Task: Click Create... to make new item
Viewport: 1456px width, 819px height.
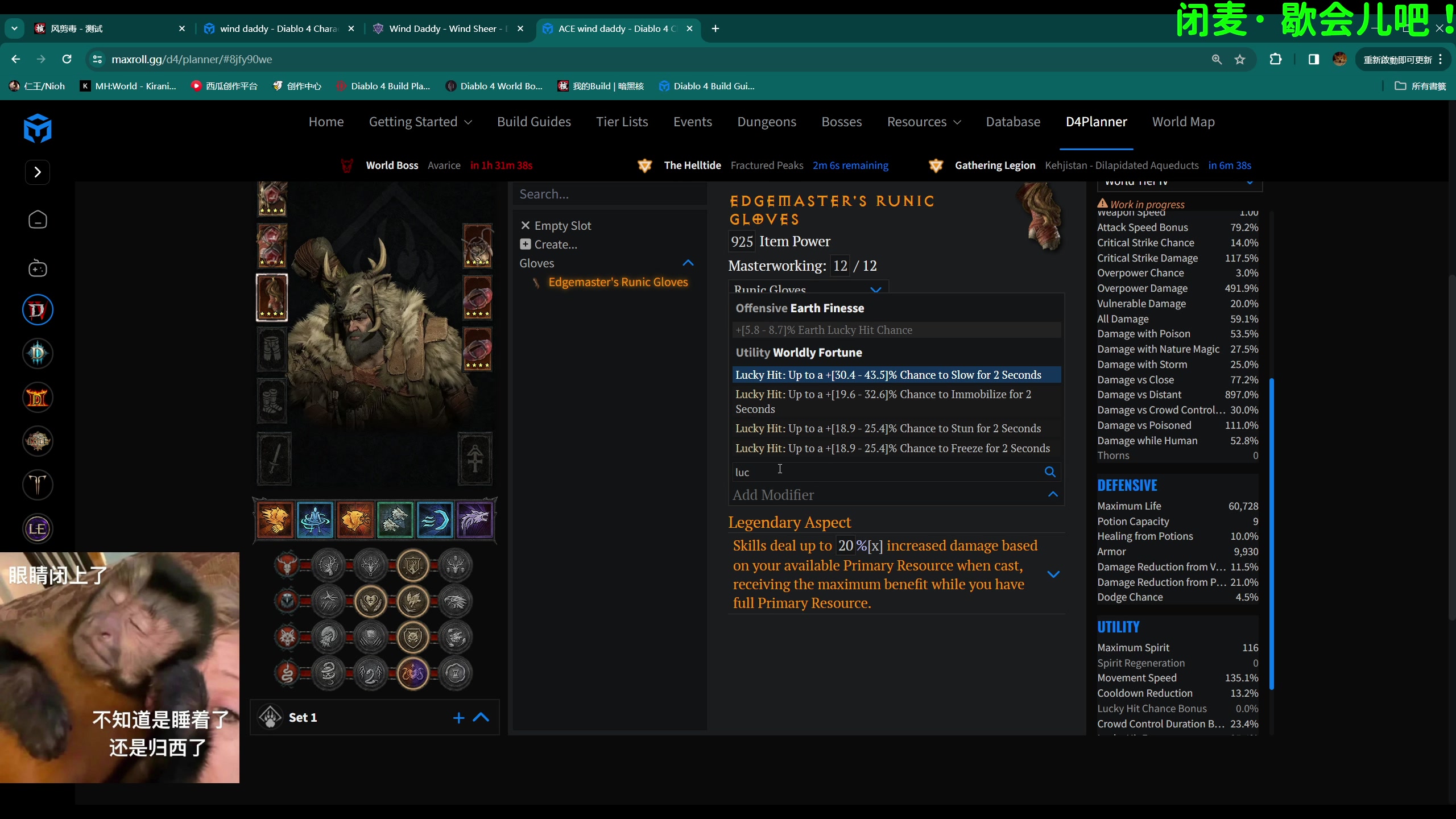Action: tap(549, 245)
